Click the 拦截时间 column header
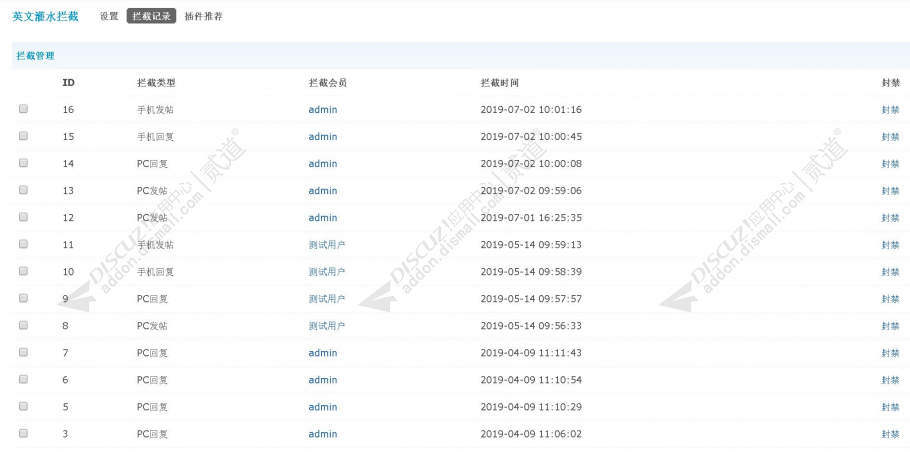910x452 pixels. pyautogui.click(x=500, y=83)
